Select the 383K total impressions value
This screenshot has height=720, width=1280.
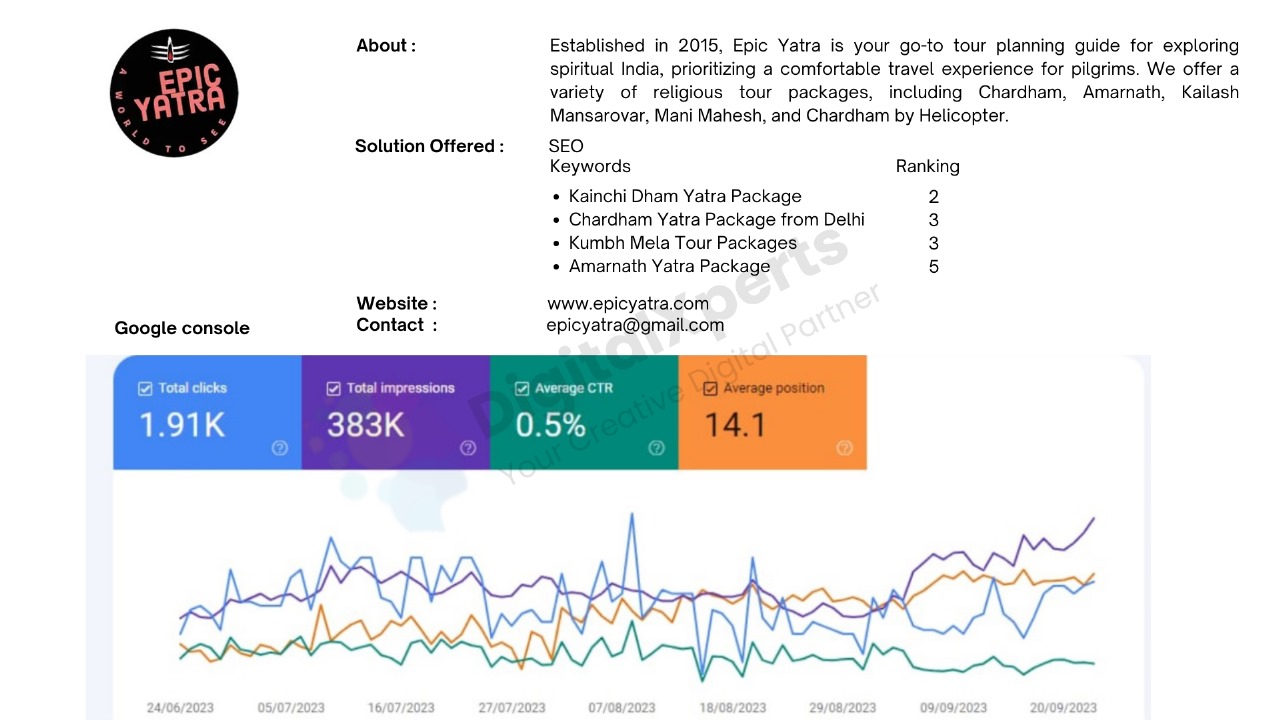365,425
